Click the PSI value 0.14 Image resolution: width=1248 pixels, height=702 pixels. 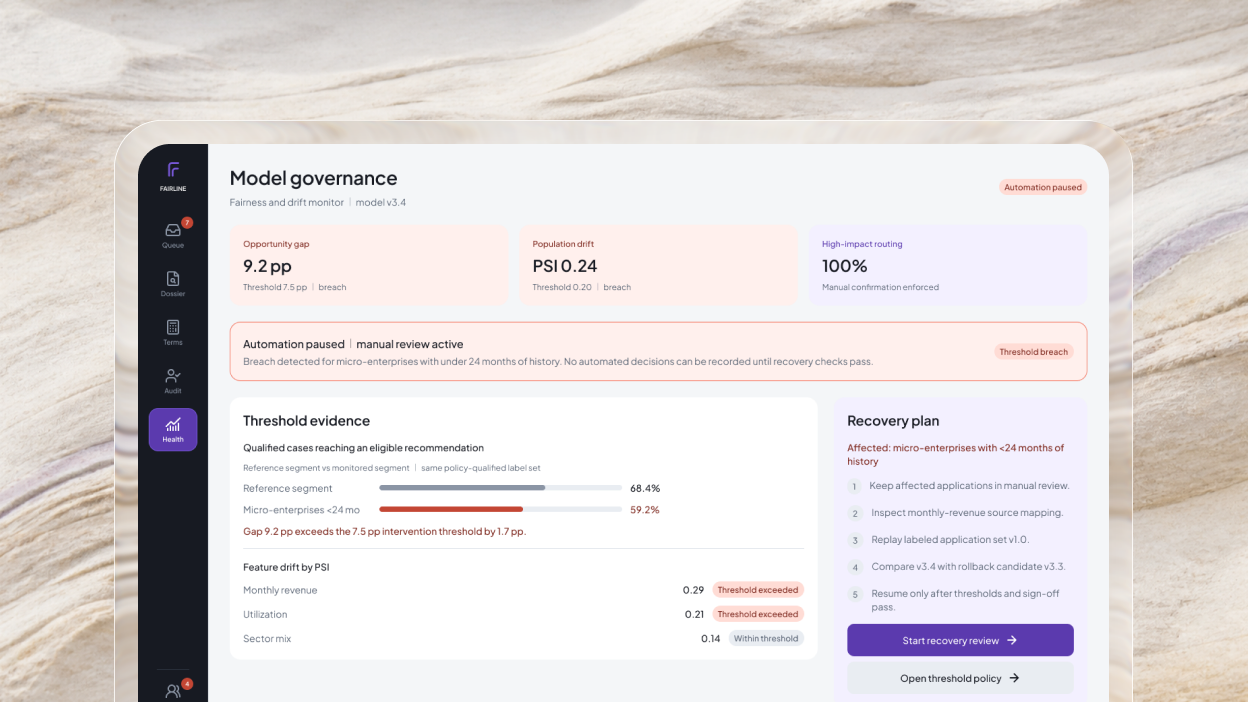[710, 638]
